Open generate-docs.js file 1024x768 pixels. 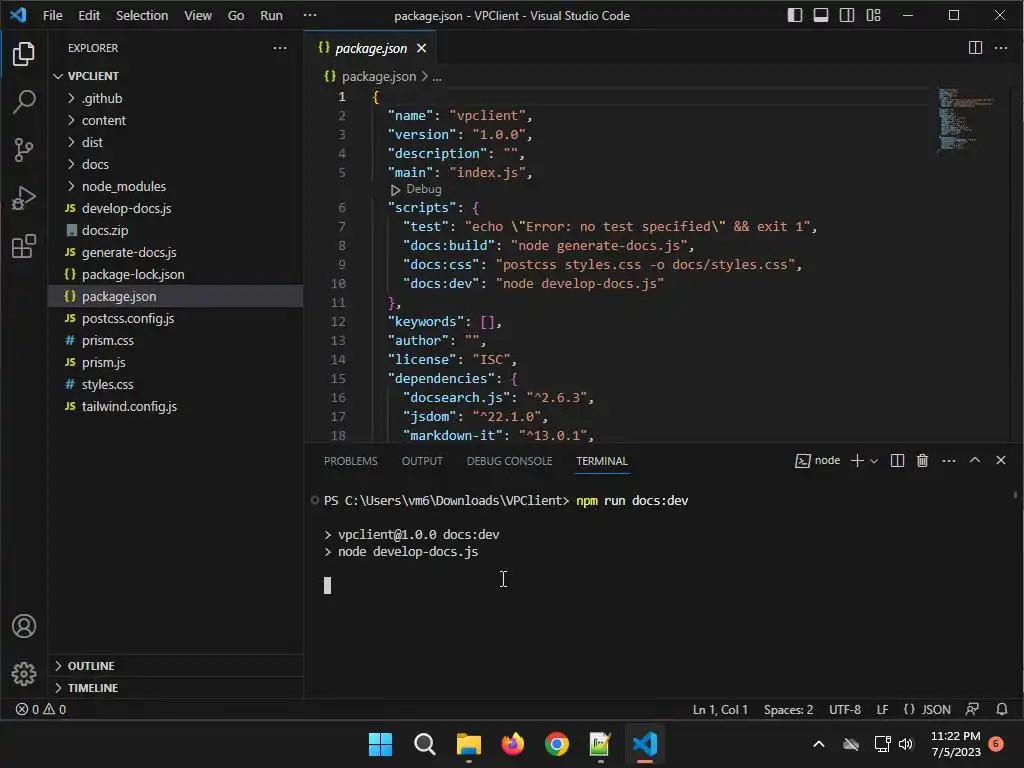coord(176,252)
